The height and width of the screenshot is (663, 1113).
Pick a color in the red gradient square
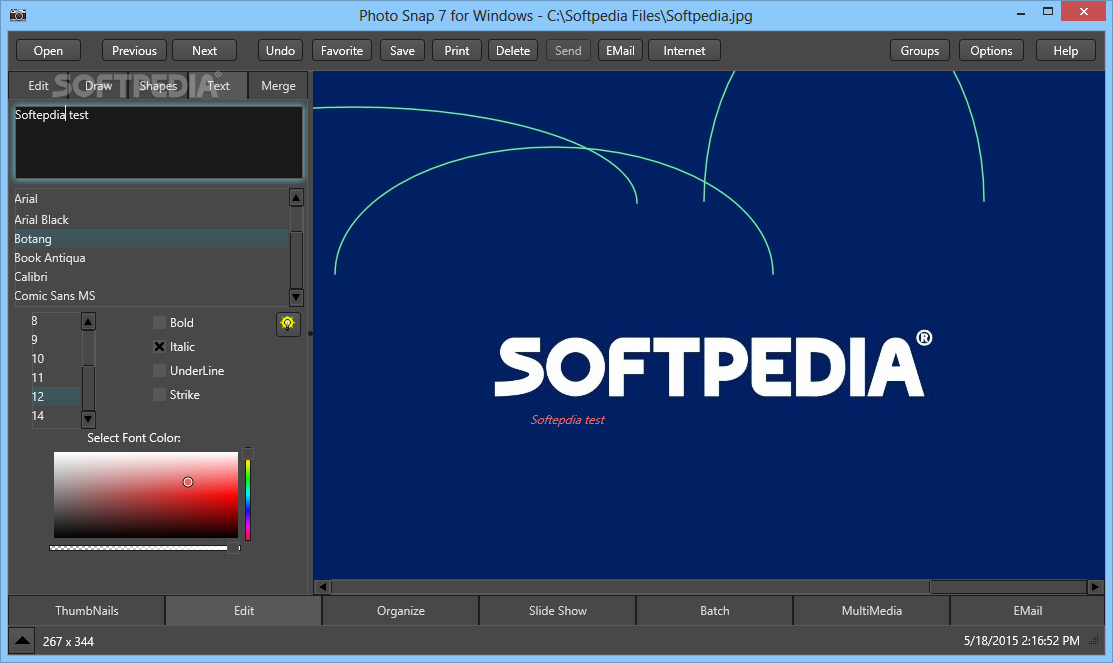146,495
